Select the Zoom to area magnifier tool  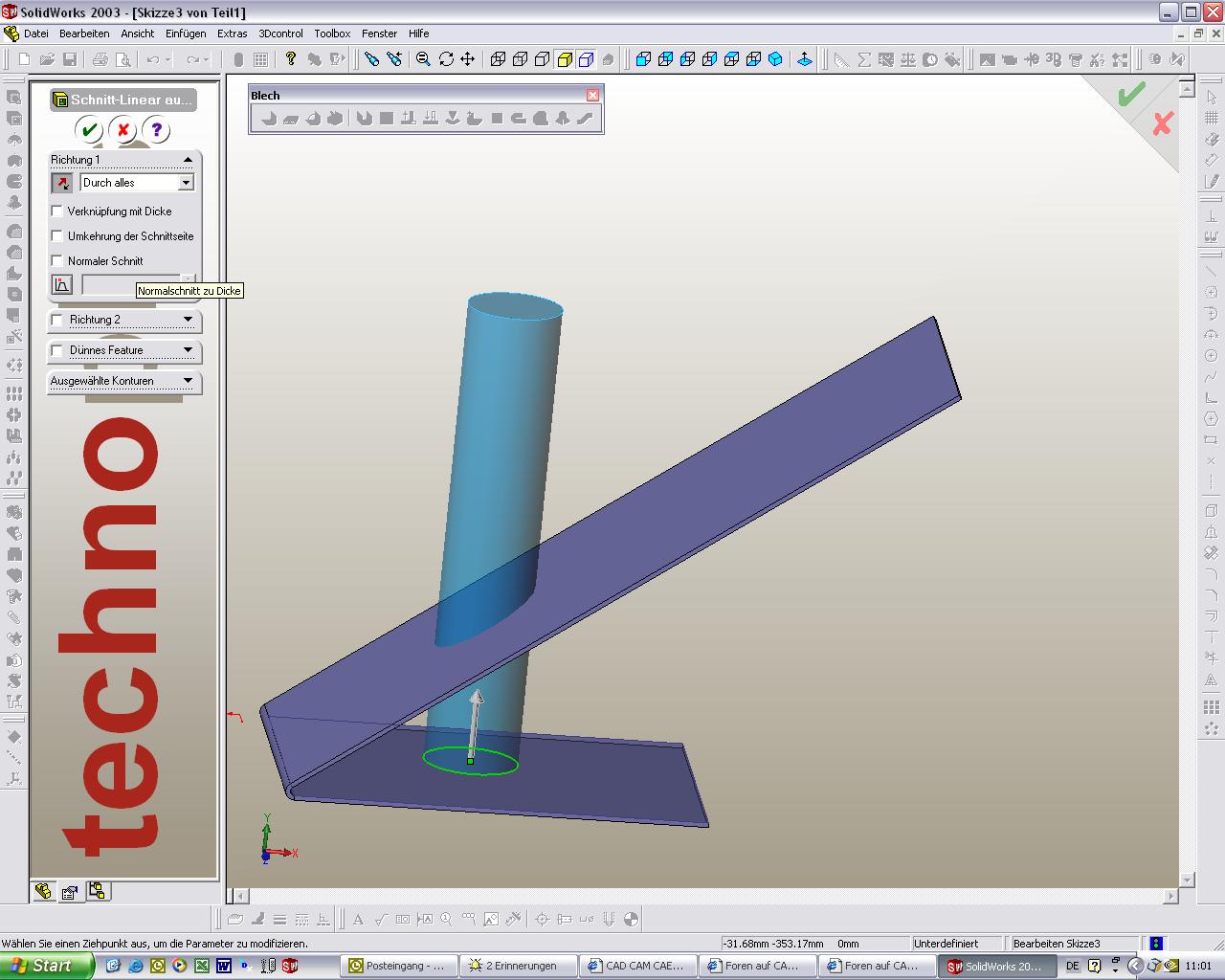[x=423, y=59]
